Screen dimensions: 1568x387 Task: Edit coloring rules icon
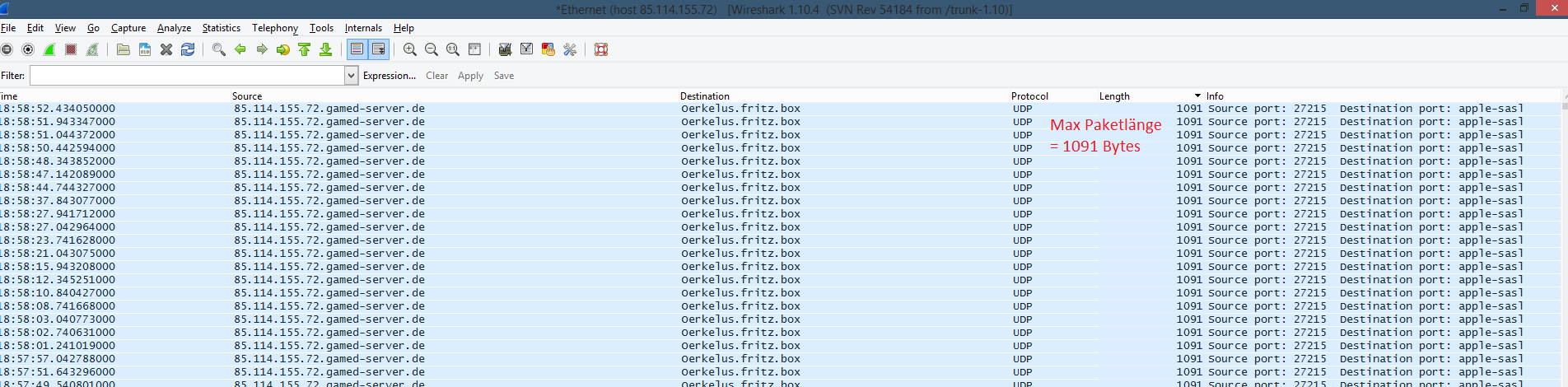coord(548,49)
